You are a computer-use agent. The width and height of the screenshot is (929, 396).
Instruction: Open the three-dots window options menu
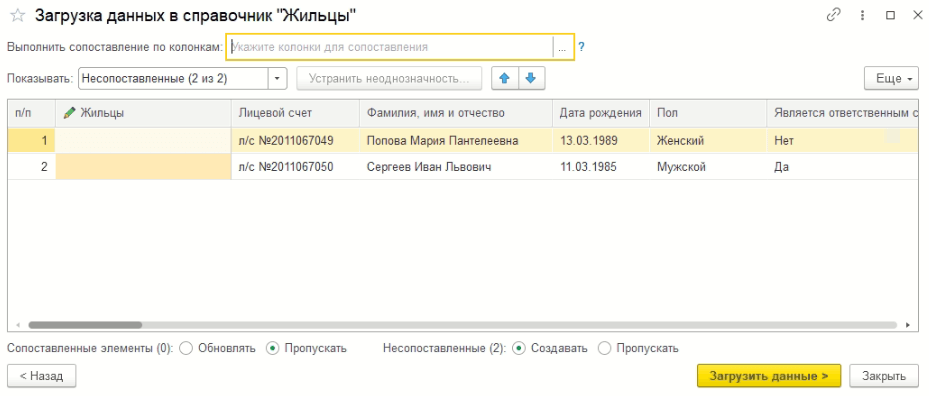click(863, 16)
